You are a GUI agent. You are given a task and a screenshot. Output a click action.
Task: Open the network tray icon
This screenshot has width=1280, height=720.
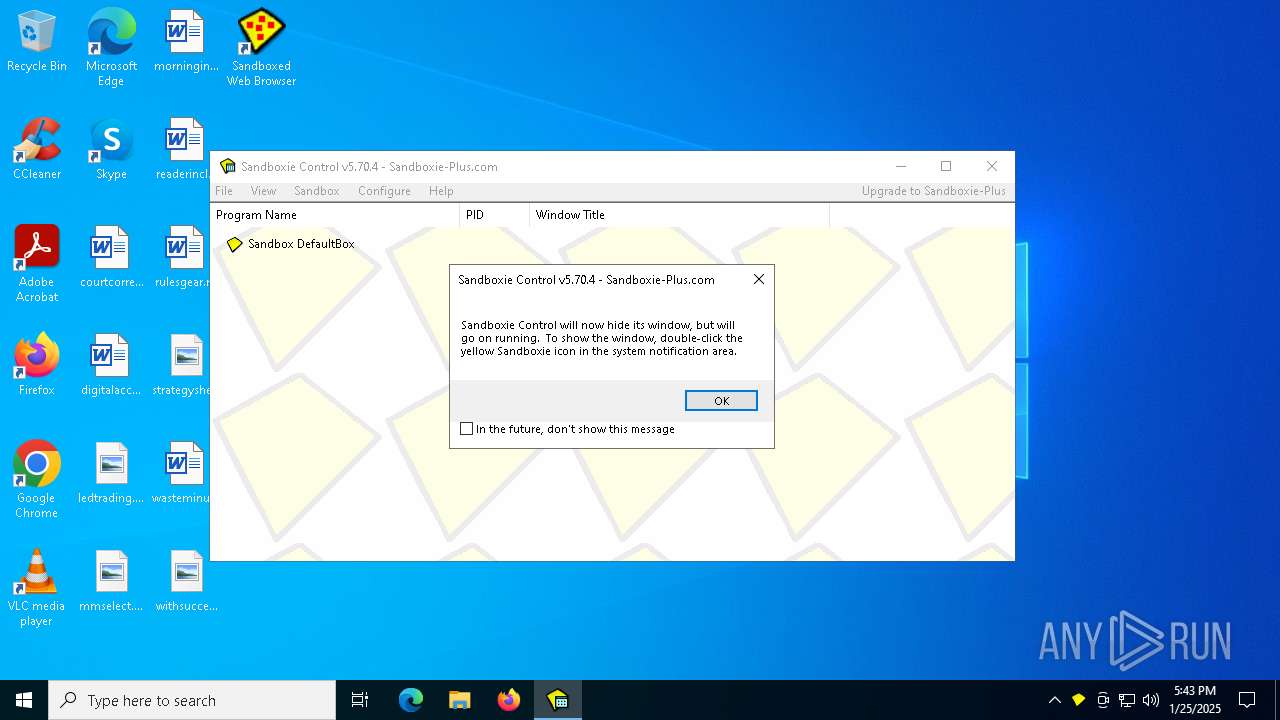tap(1127, 700)
